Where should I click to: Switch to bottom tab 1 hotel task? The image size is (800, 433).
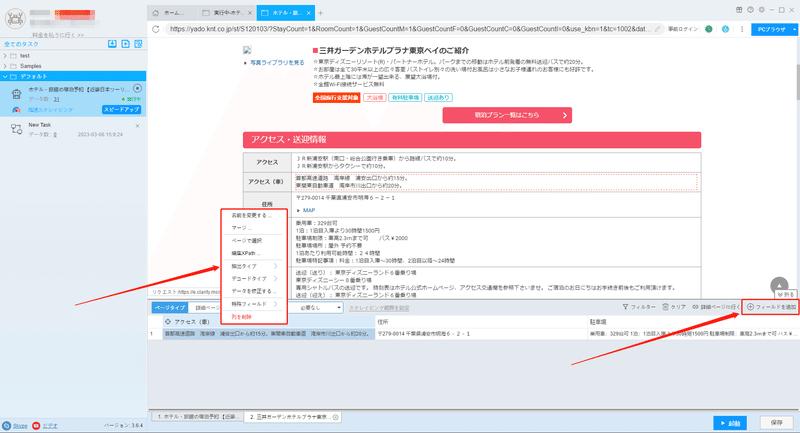(197, 417)
